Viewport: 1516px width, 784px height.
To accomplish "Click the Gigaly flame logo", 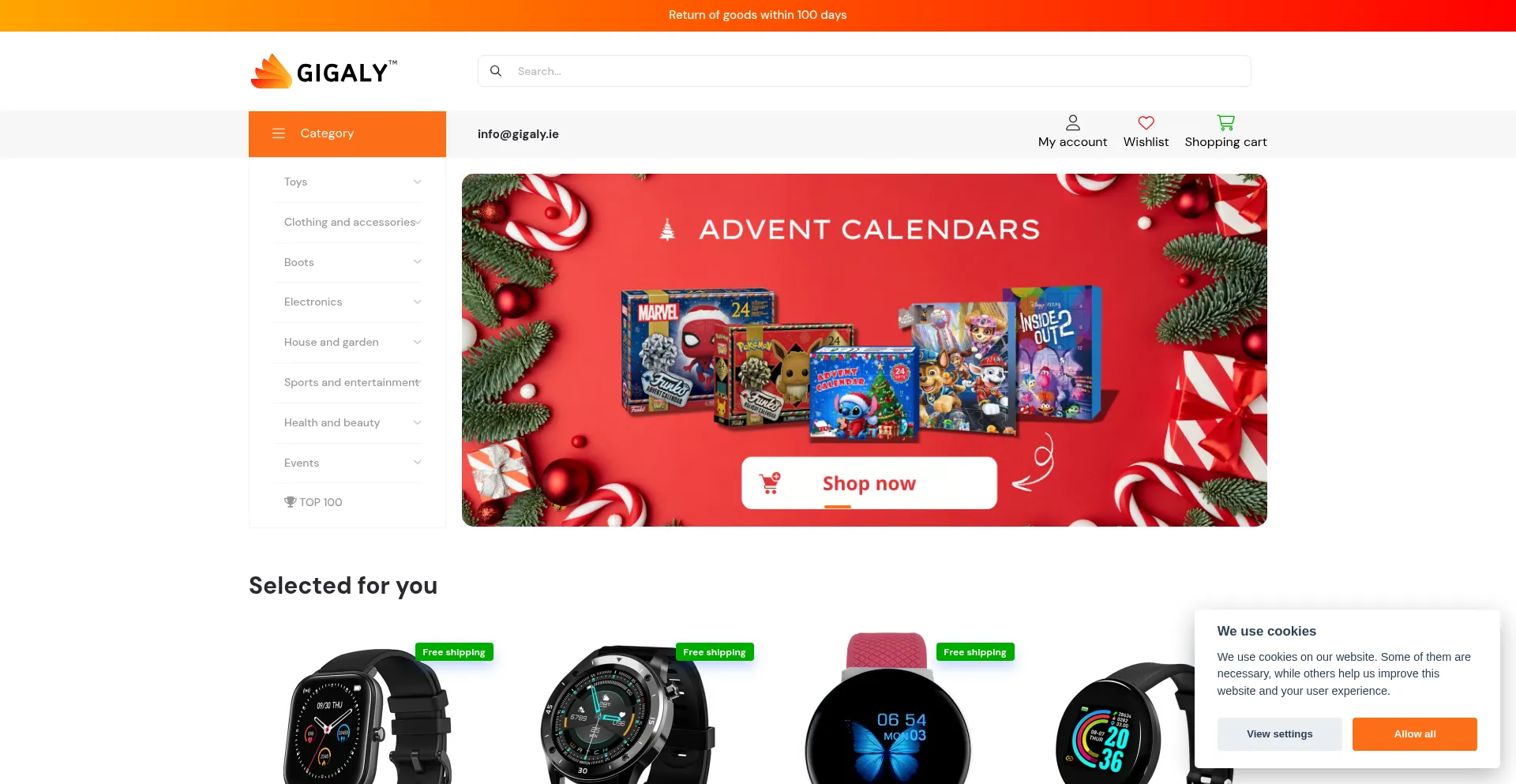I will click(272, 71).
